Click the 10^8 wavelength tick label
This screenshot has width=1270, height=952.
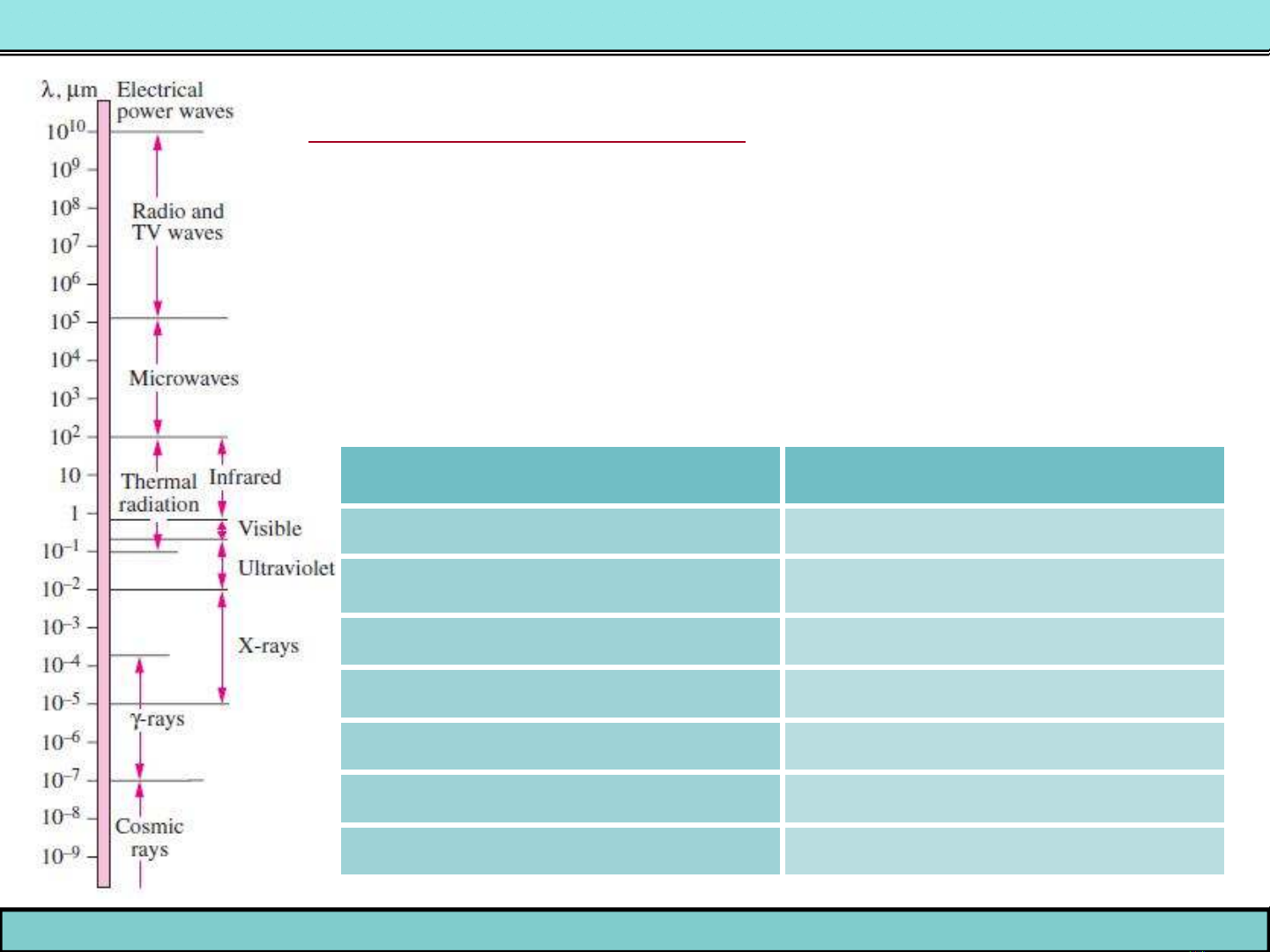click(65, 206)
